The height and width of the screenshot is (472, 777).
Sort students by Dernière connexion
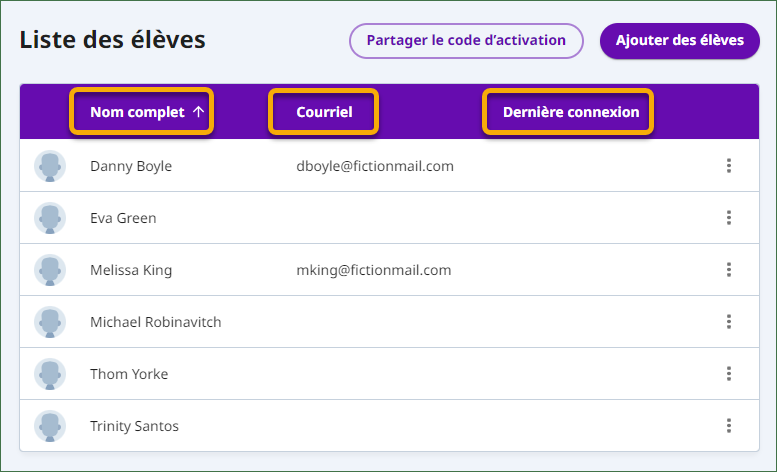point(571,112)
